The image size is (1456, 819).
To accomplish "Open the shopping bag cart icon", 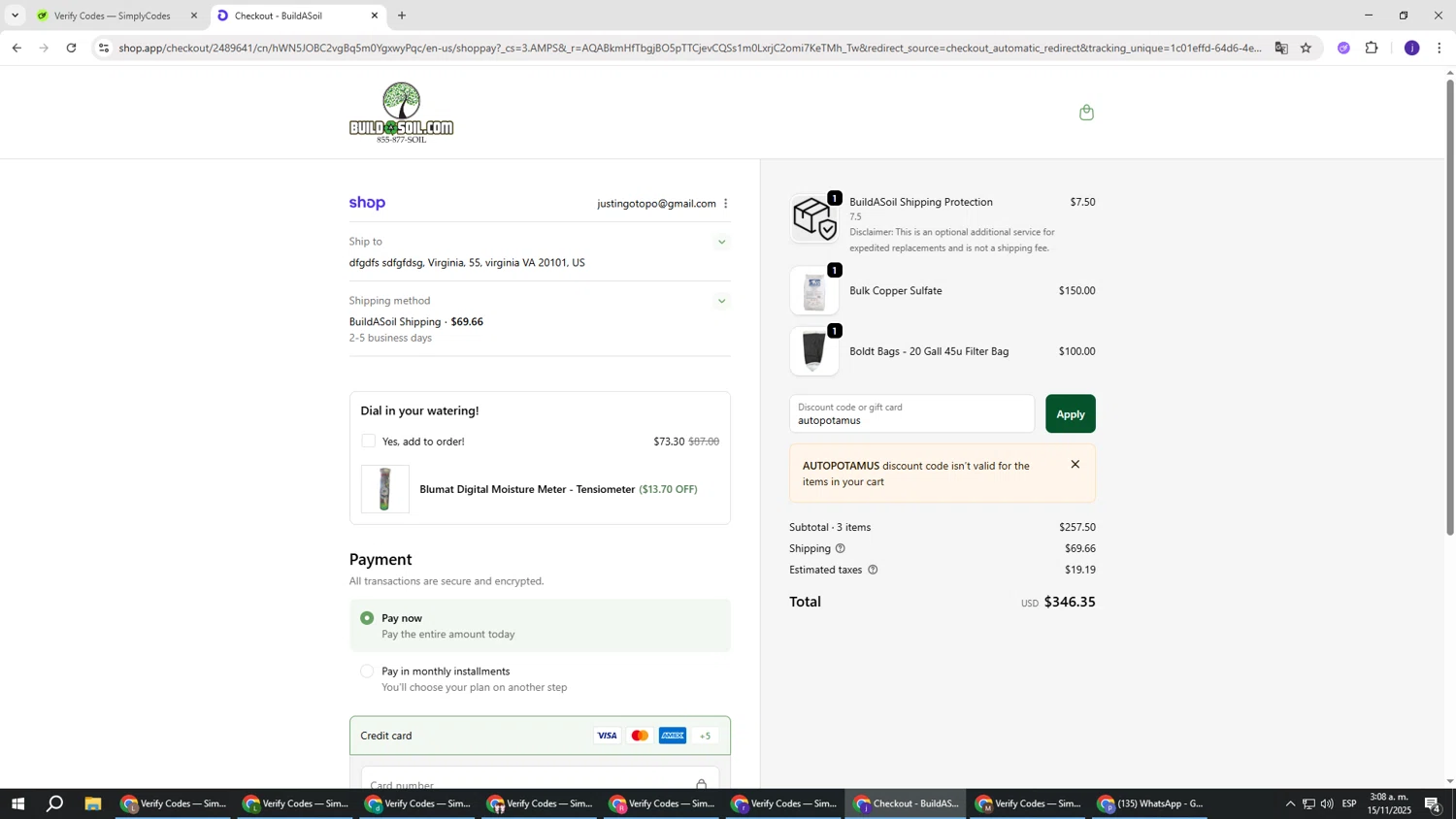I will point(1086,113).
